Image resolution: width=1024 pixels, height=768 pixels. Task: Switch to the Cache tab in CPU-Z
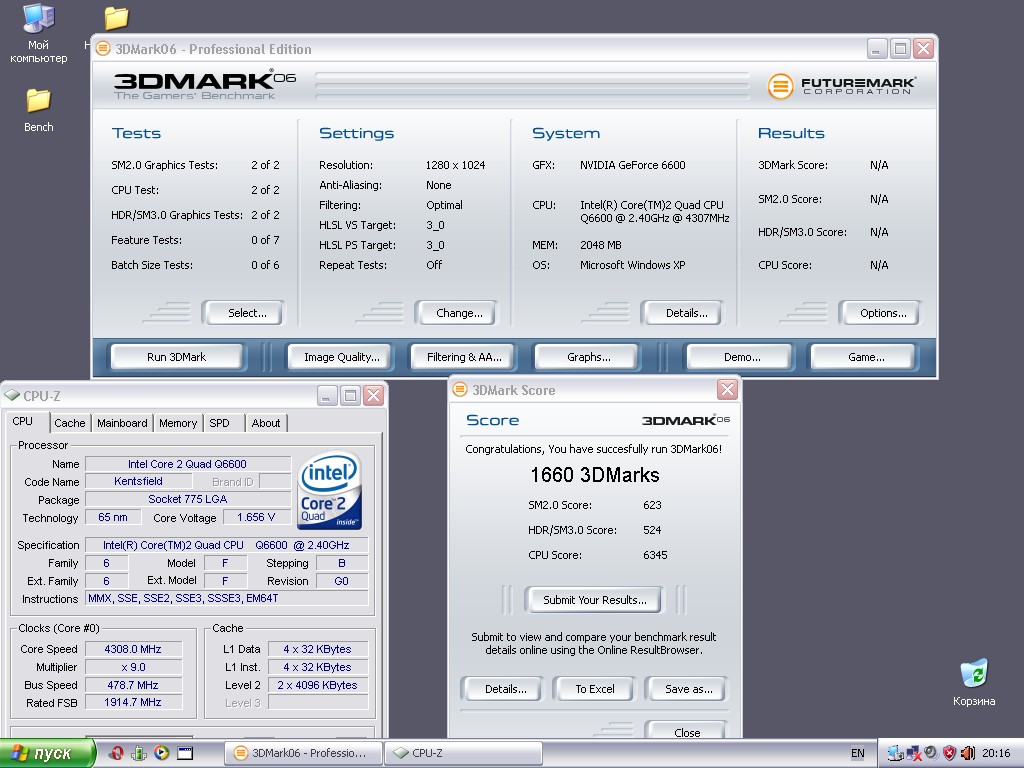(70, 423)
